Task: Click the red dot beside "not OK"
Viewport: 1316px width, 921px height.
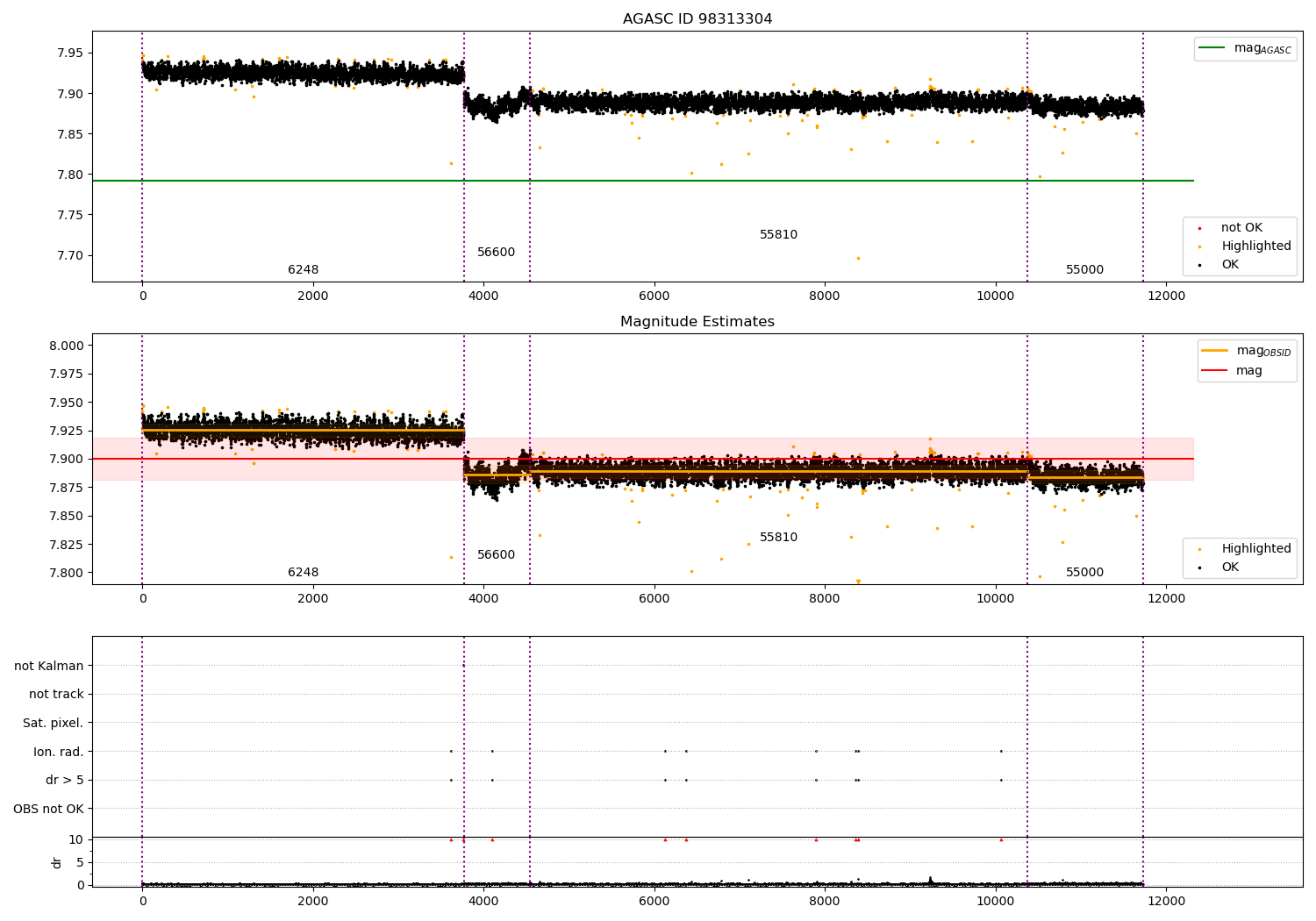Action: click(1199, 228)
